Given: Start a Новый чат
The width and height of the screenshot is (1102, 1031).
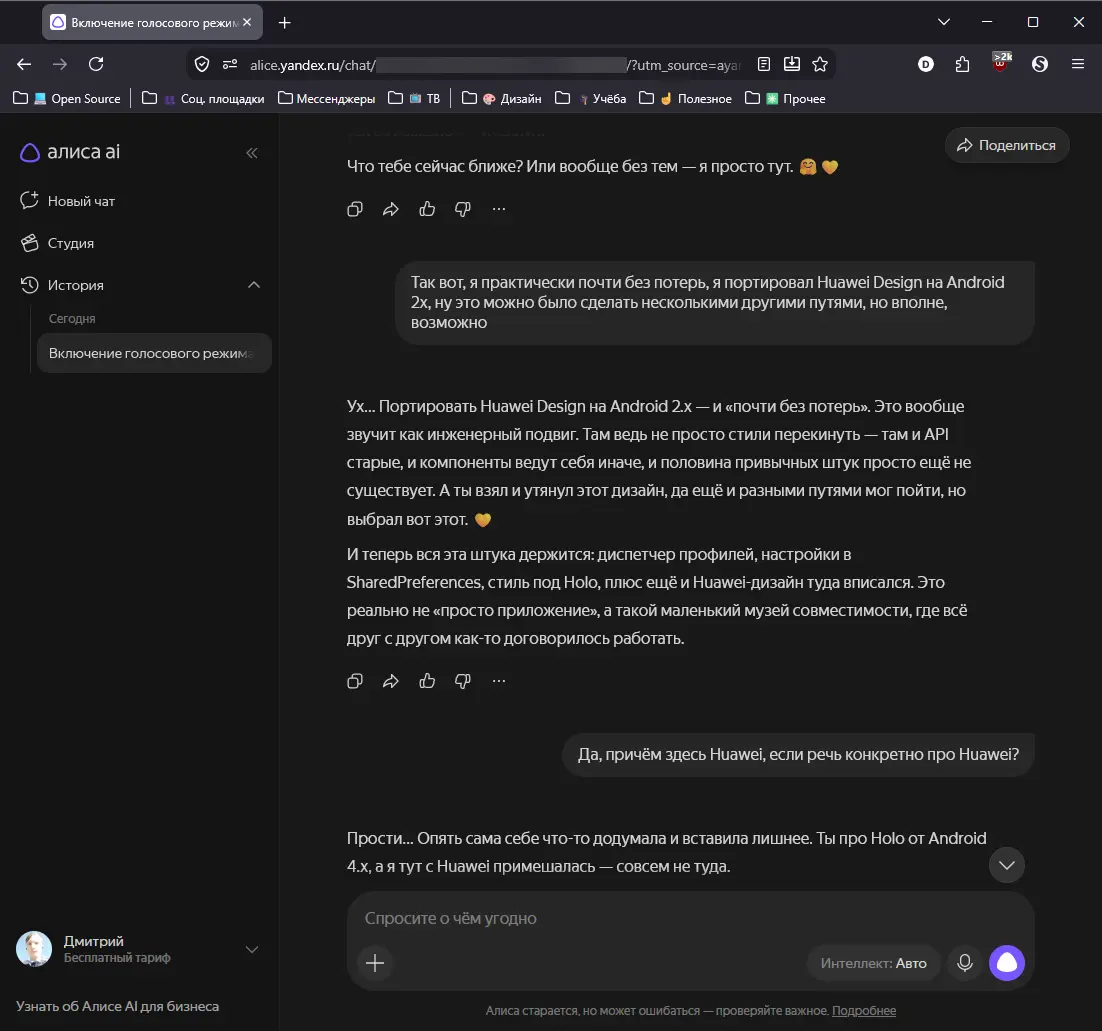Looking at the screenshot, I should click(67, 201).
